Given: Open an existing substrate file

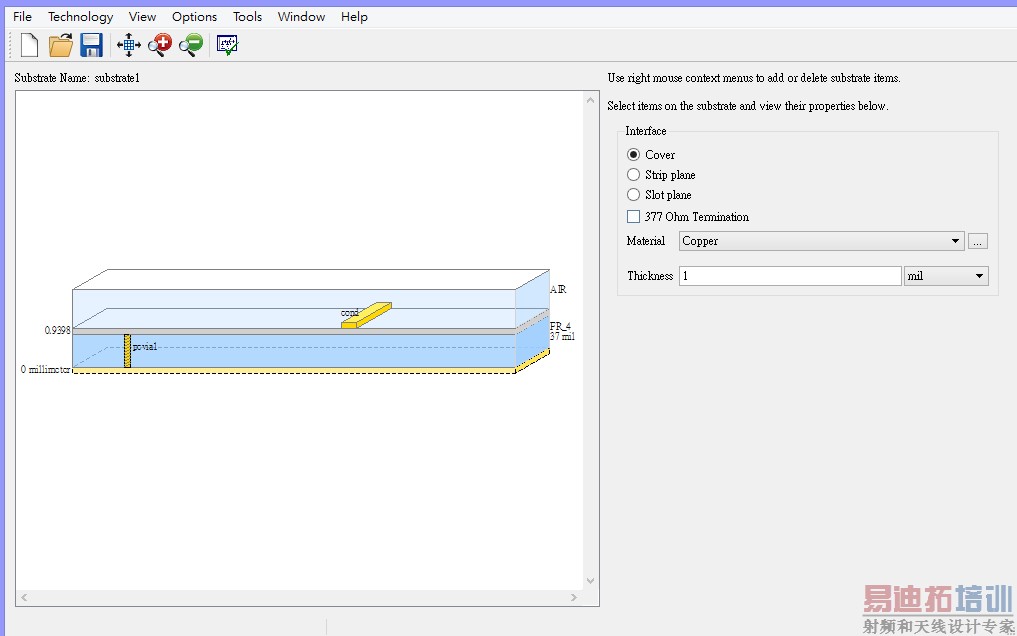Looking at the screenshot, I should pos(60,45).
